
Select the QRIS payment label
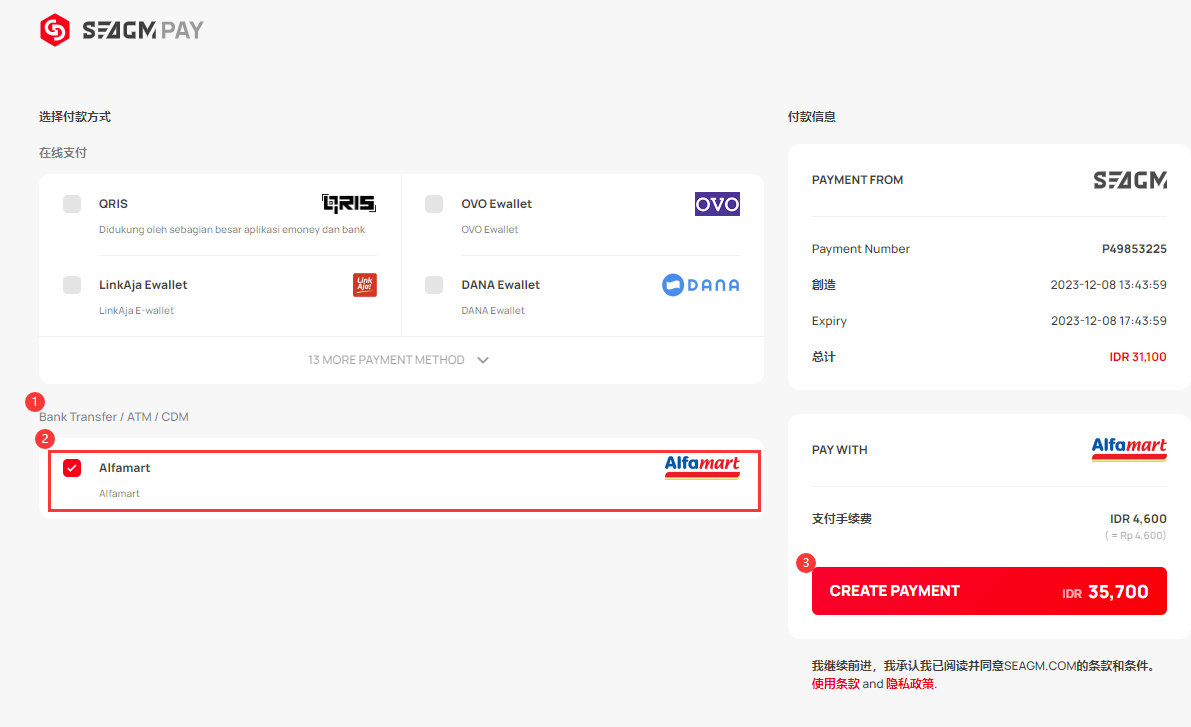[113, 204]
